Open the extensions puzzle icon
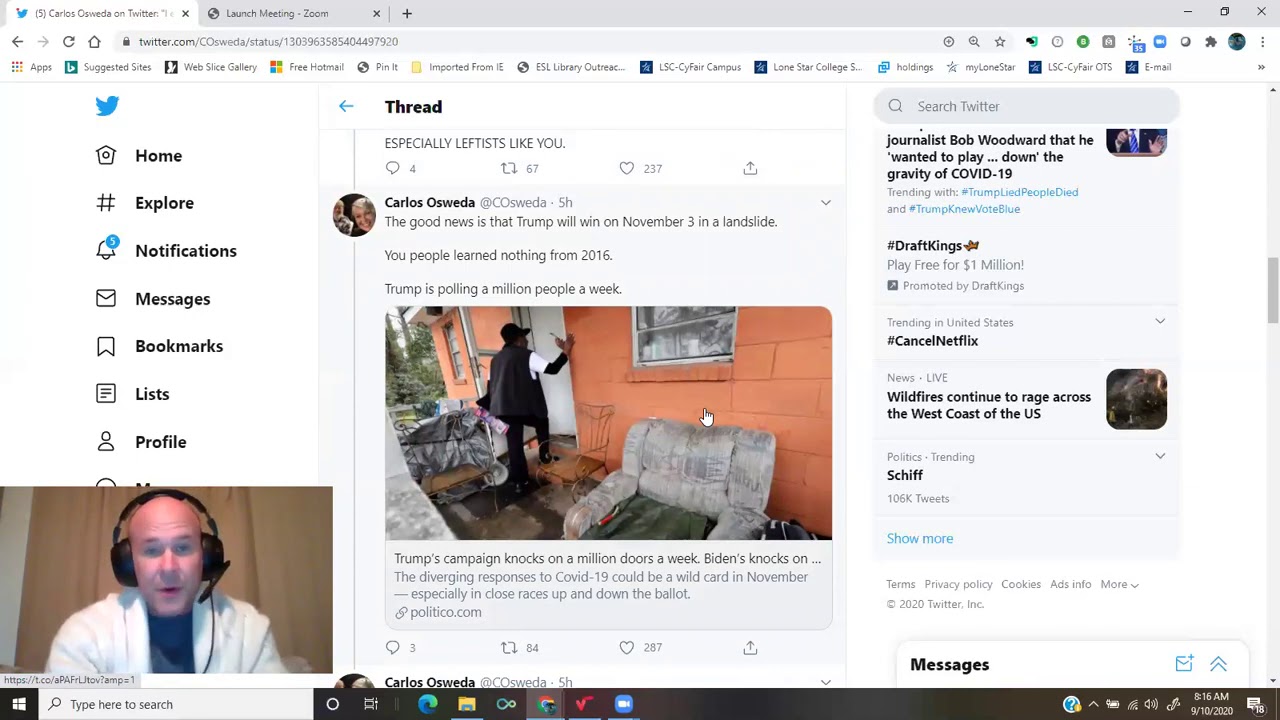Viewport: 1280px width, 720px height. pos(1210,42)
